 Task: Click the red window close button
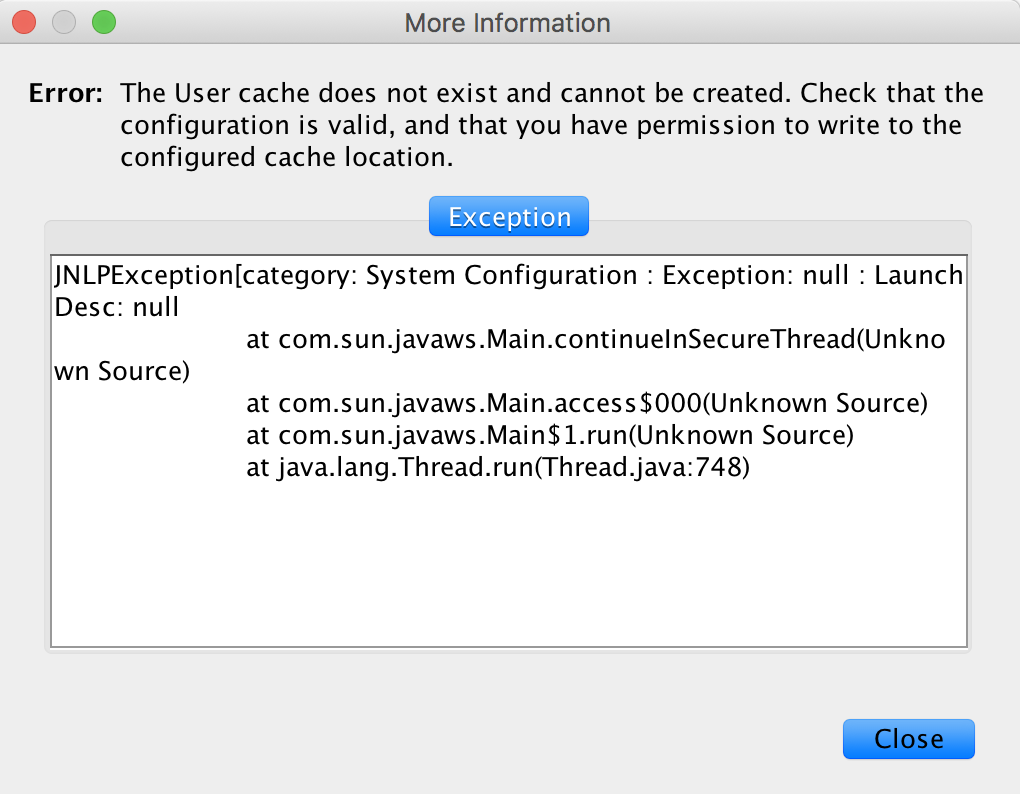click(24, 21)
